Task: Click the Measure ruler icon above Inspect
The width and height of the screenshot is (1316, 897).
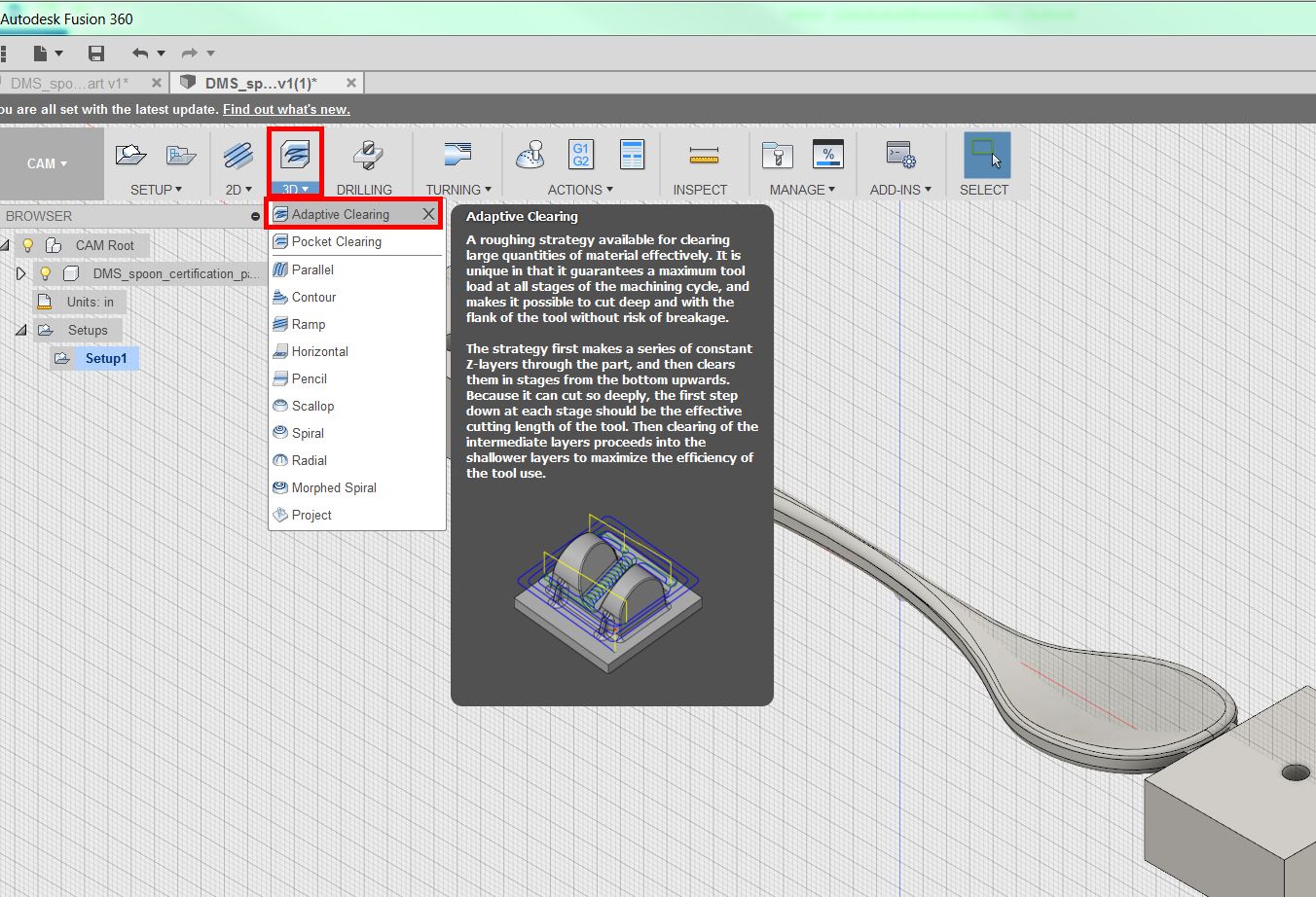Action: point(703,156)
